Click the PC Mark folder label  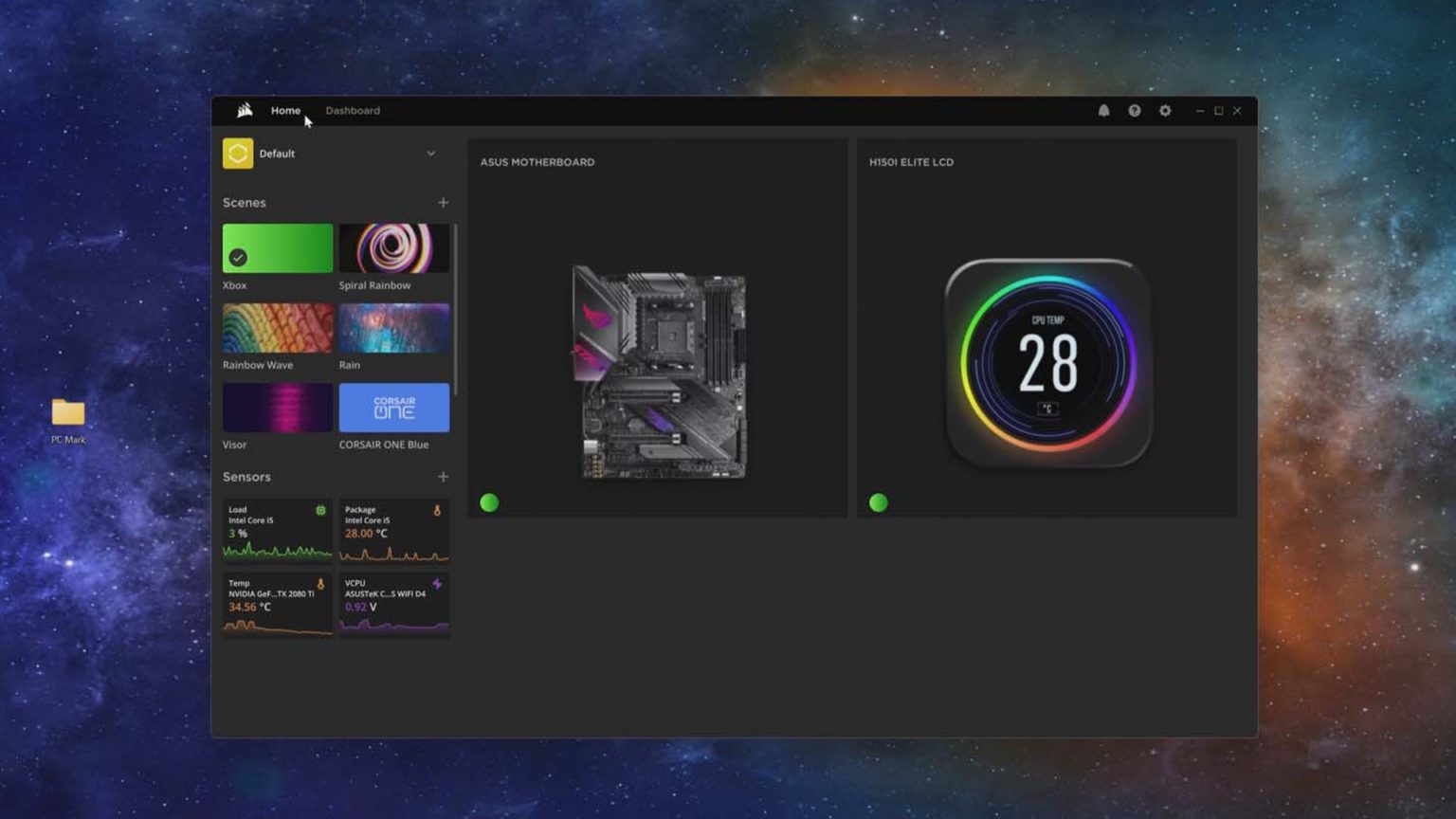coord(68,440)
